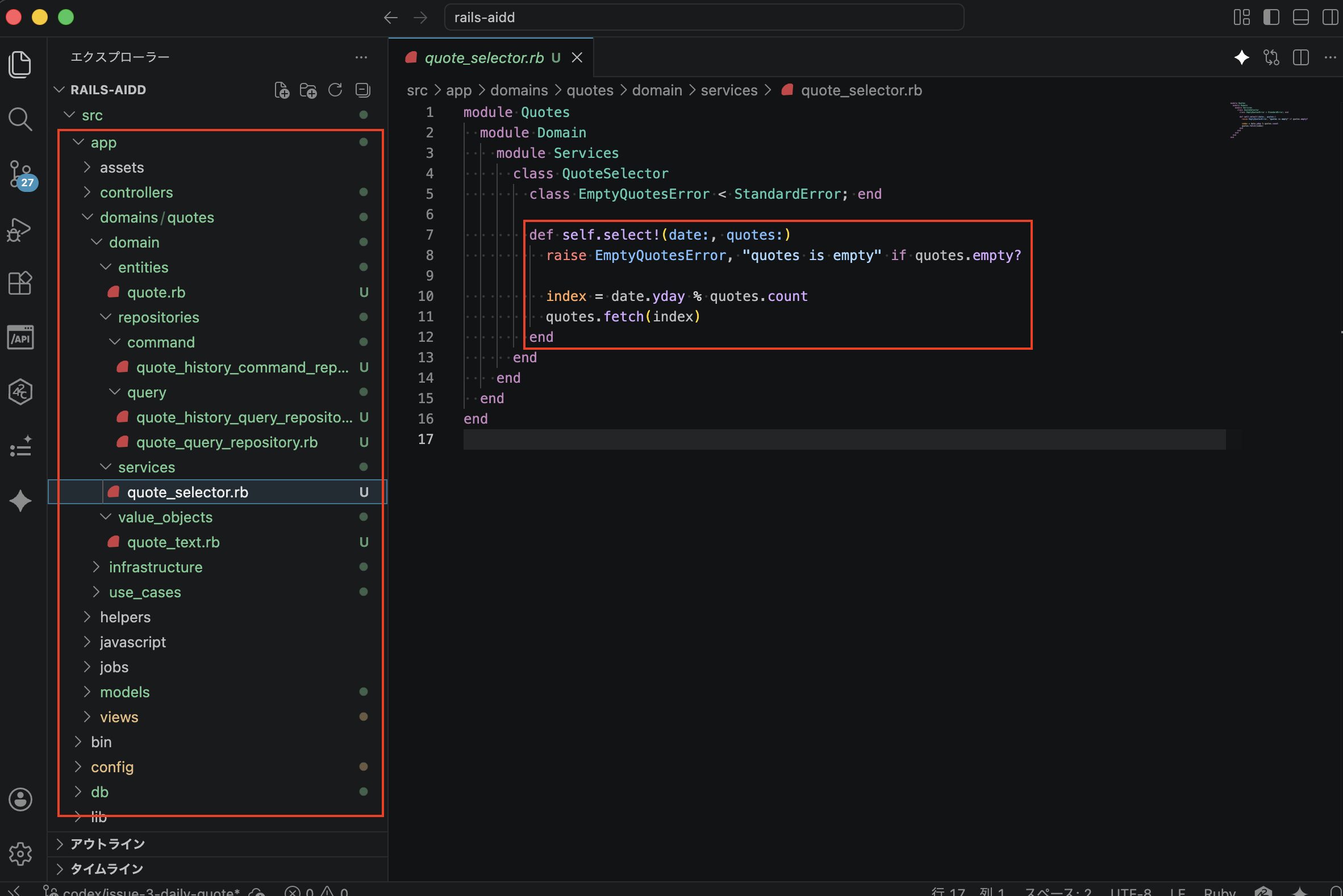
Task: Open the Extensions view
Action: coord(20,283)
